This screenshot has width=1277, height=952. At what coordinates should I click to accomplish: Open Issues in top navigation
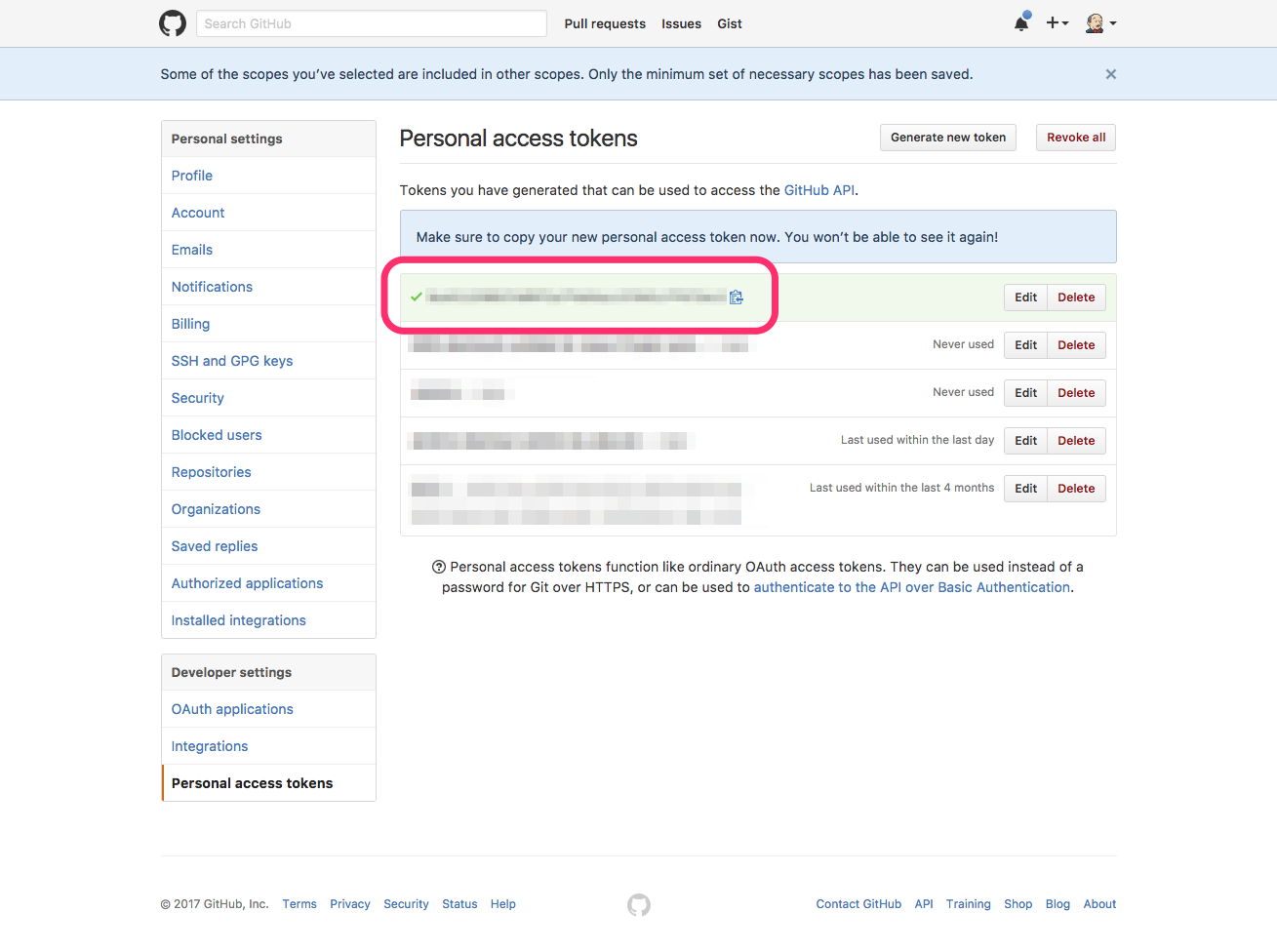(x=681, y=23)
